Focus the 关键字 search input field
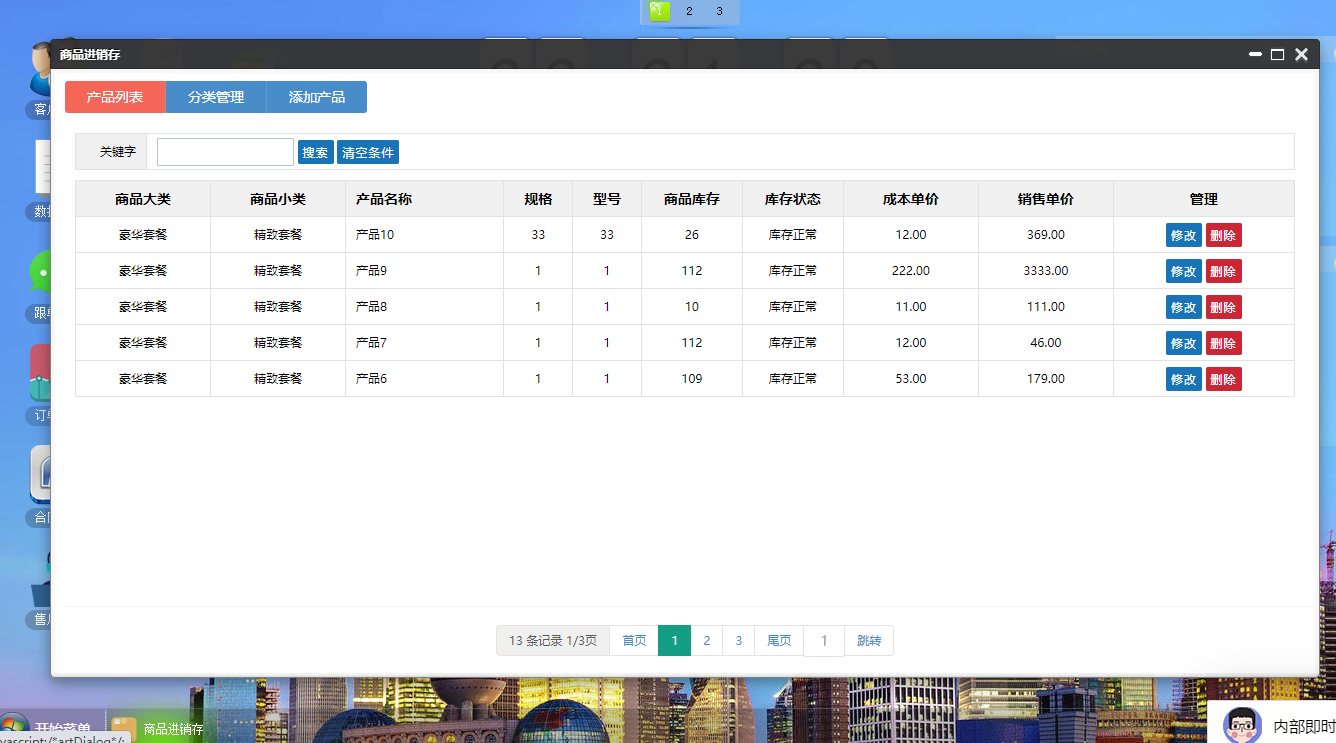 [225, 152]
